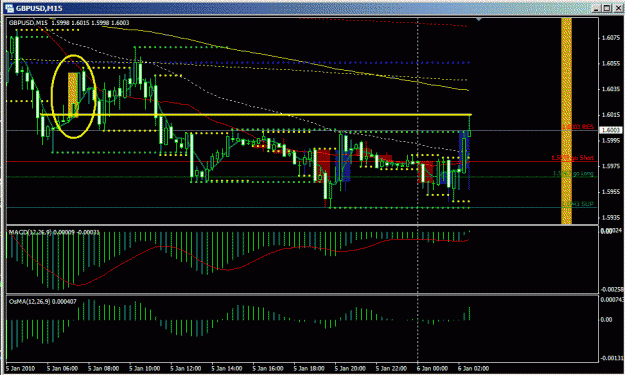Image resolution: width=625 pixels, height=375 pixels.
Task: Select the red RES resistance level label
Action: [x=578, y=127]
